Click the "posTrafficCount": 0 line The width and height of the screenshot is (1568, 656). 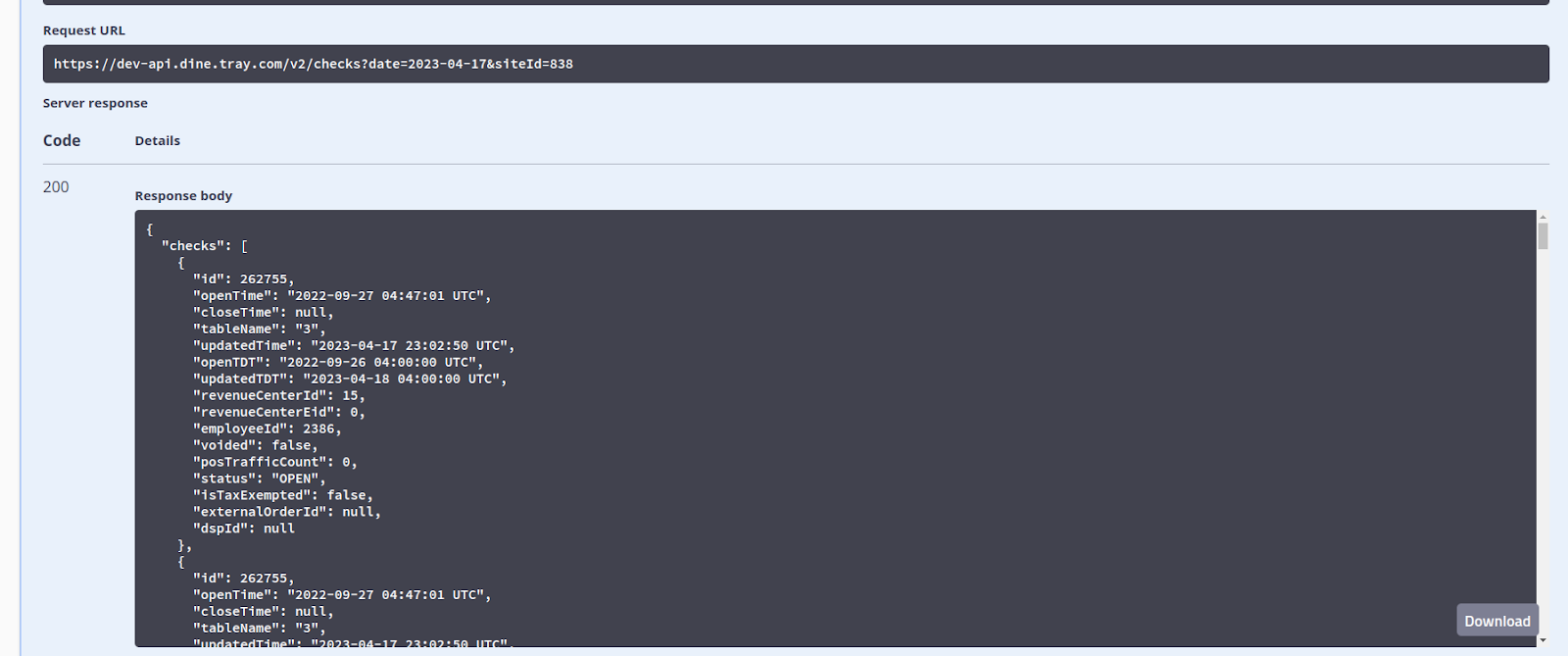pos(275,462)
